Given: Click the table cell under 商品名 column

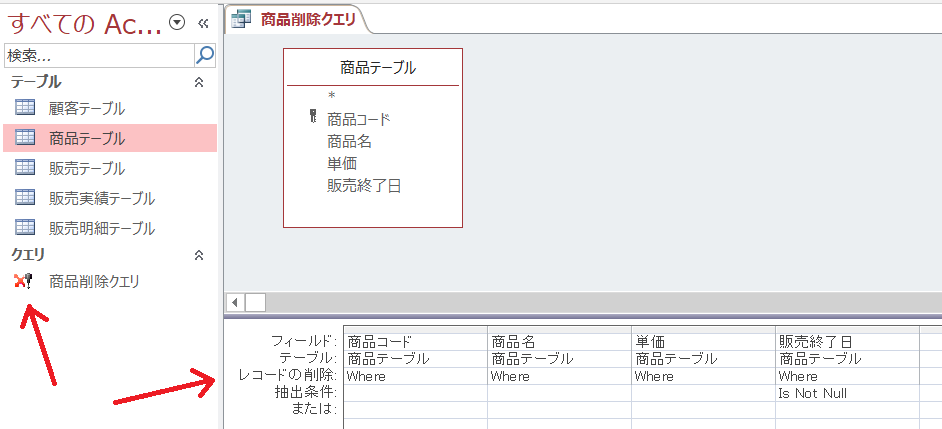Looking at the screenshot, I should coord(559,359).
